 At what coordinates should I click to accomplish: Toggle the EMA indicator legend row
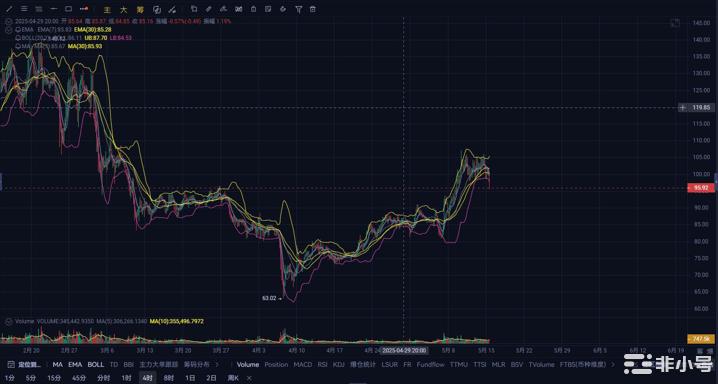pos(64,29)
